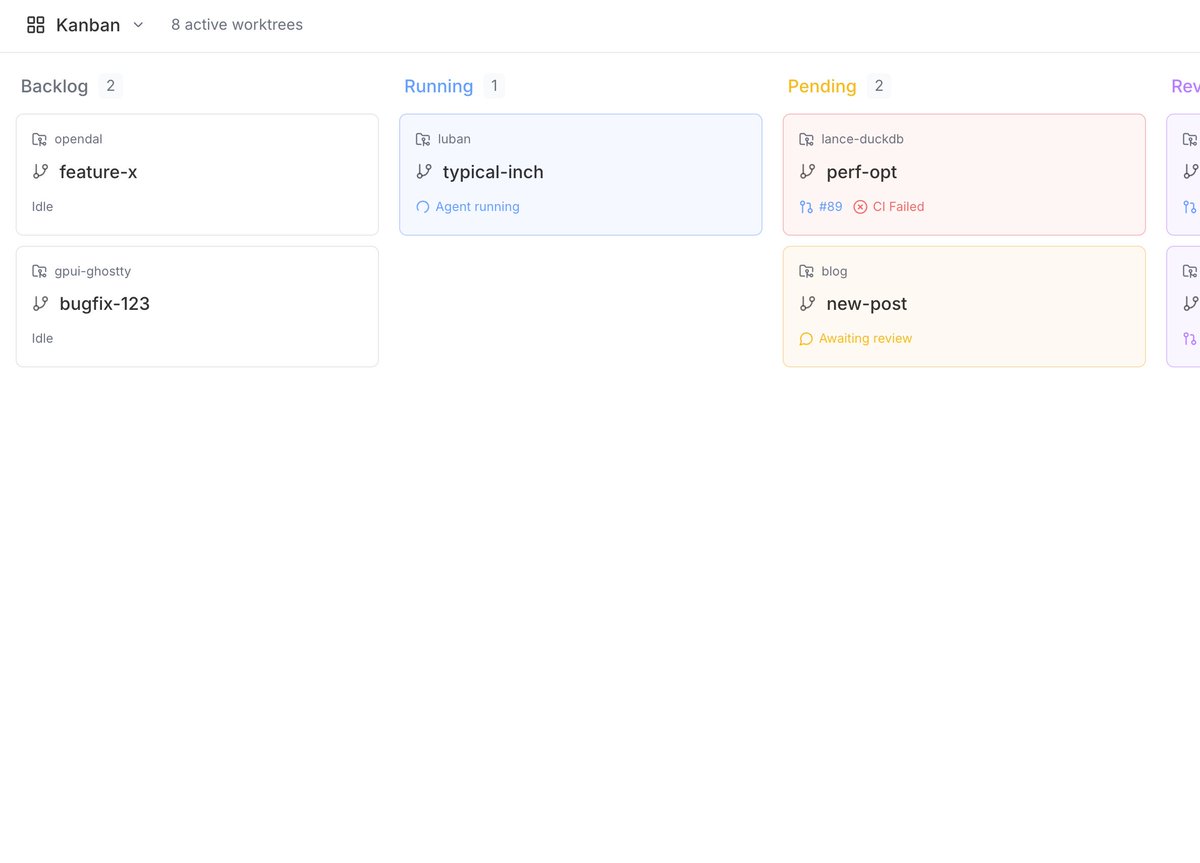The height and width of the screenshot is (863, 1200).
Task: Click the Awaiting review comment icon
Action: tap(806, 339)
